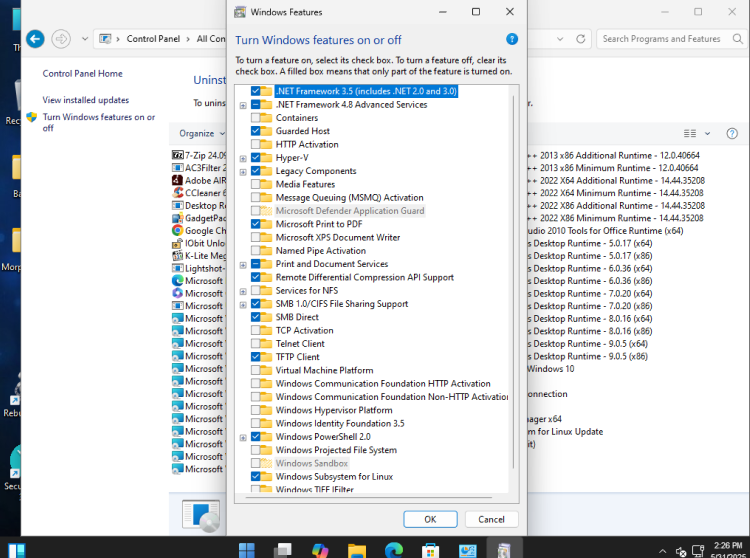Screen dimensions: 750x558
Task: Select Remote Differential Compression API Support row
Action: pyautogui.click(x=364, y=277)
